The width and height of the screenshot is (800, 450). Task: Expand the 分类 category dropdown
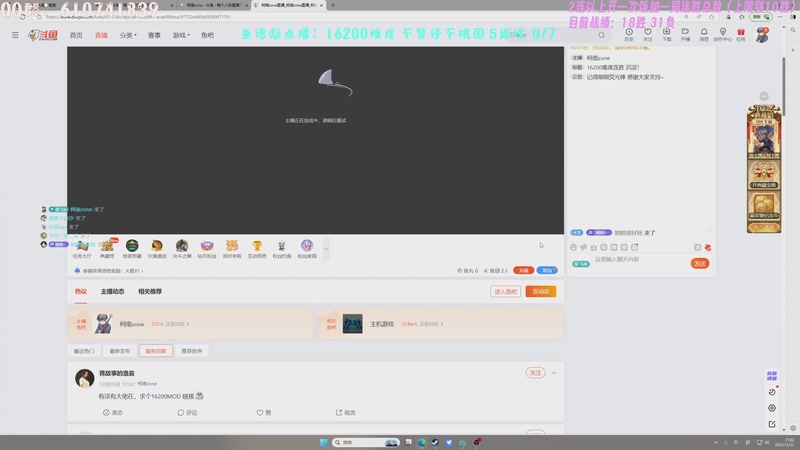[x=128, y=35]
